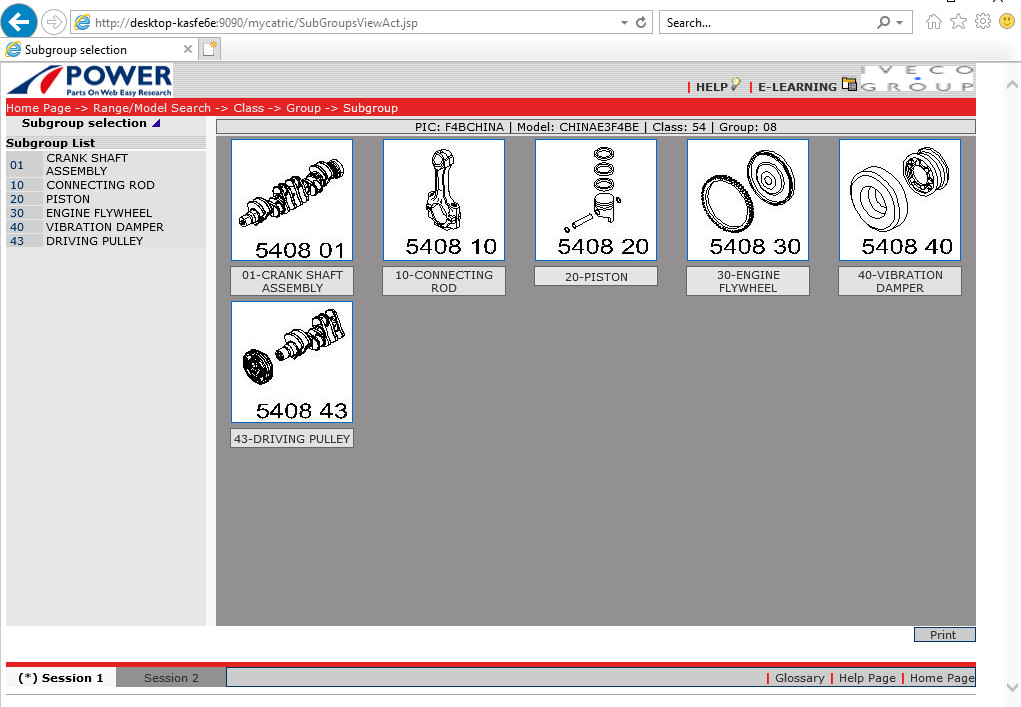Select ENGINE FLYWHEEL in the subgroup list

(99, 213)
